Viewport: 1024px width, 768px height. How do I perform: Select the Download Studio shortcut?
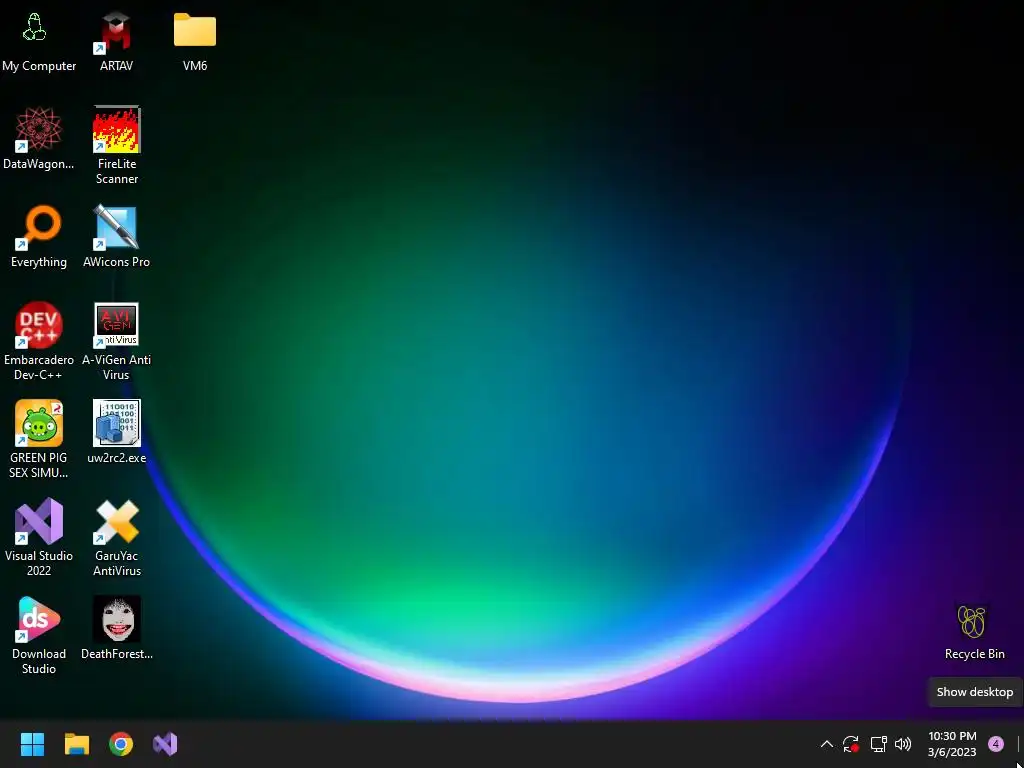click(x=39, y=619)
